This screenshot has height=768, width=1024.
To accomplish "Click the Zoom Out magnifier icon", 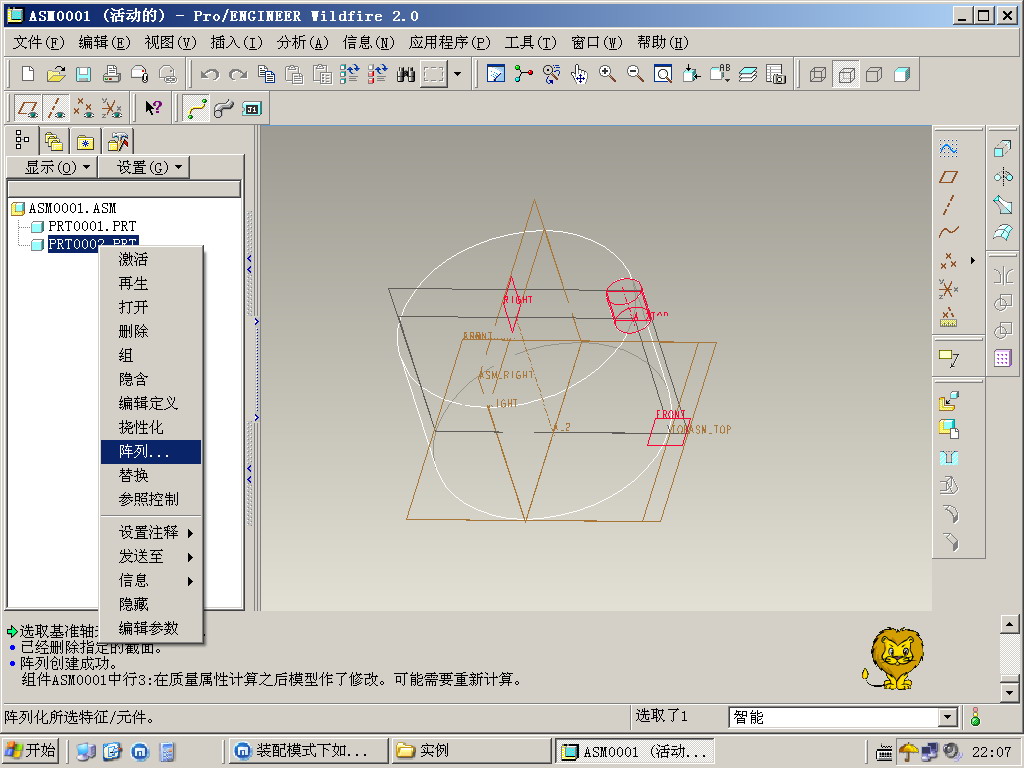I will [x=635, y=74].
